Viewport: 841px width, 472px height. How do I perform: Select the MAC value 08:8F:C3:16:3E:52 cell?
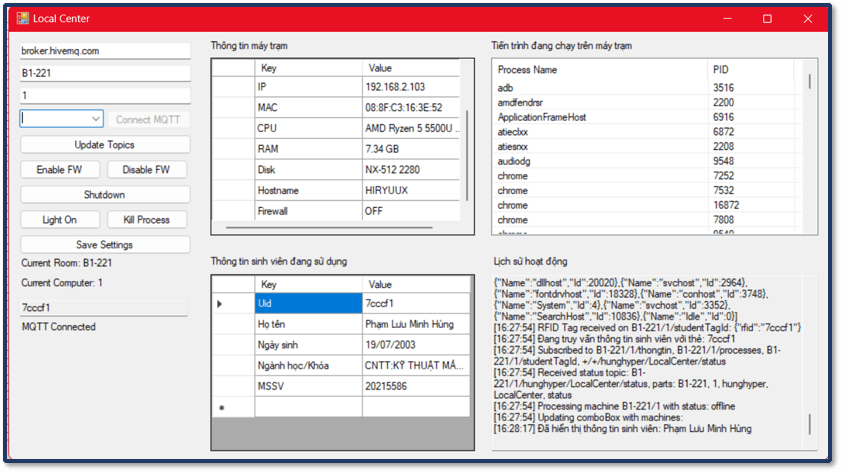(411, 108)
